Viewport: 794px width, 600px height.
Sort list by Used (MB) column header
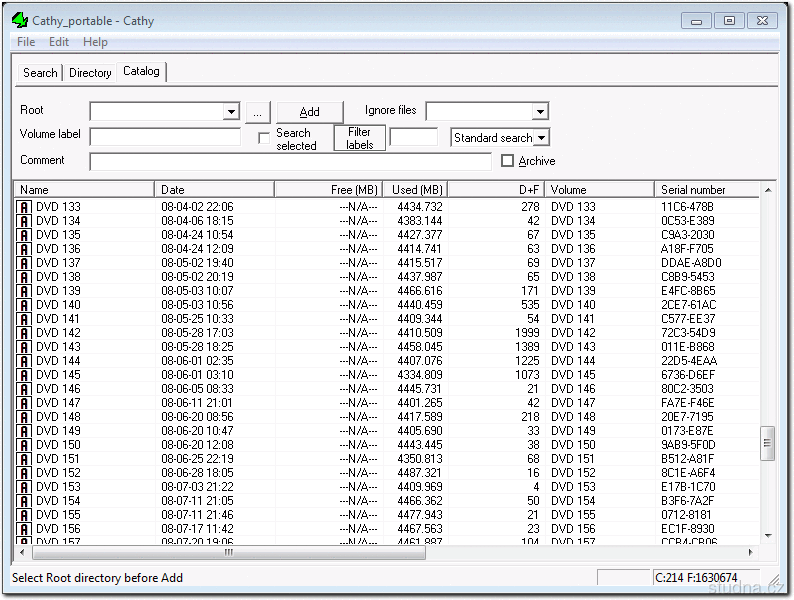pos(416,189)
